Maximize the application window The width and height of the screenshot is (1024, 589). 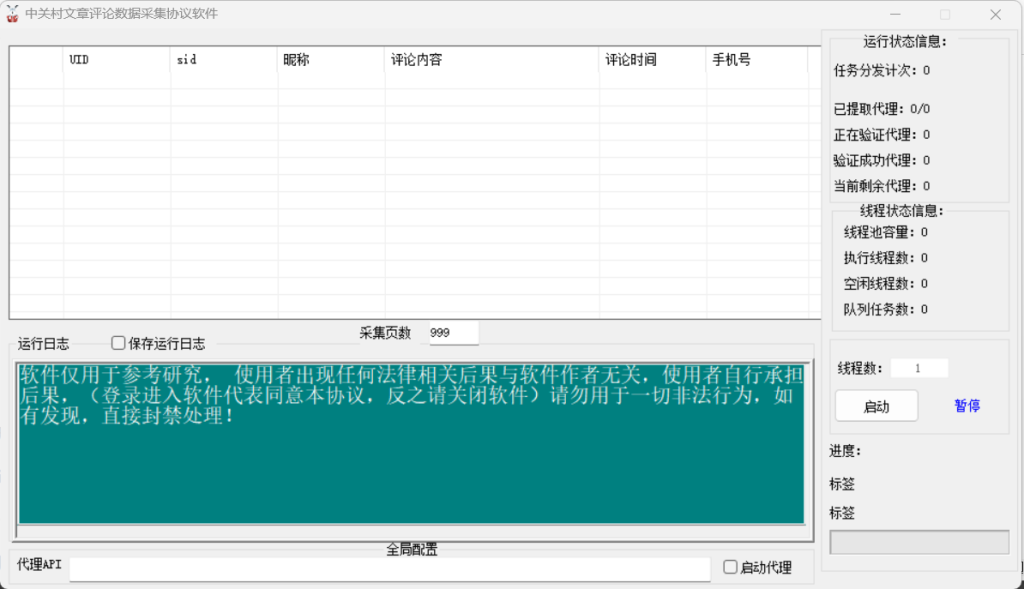pyautogui.click(x=945, y=14)
